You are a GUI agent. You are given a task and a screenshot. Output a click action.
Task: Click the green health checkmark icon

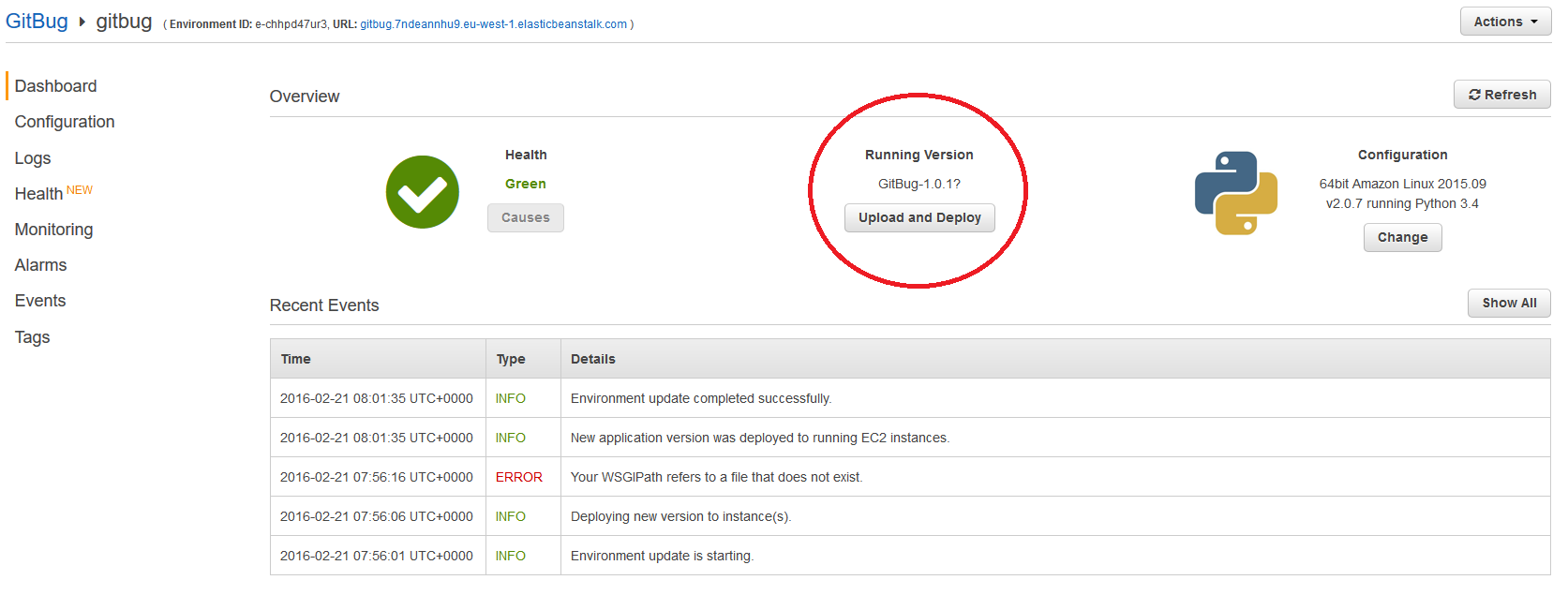click(x=423, y=192)
